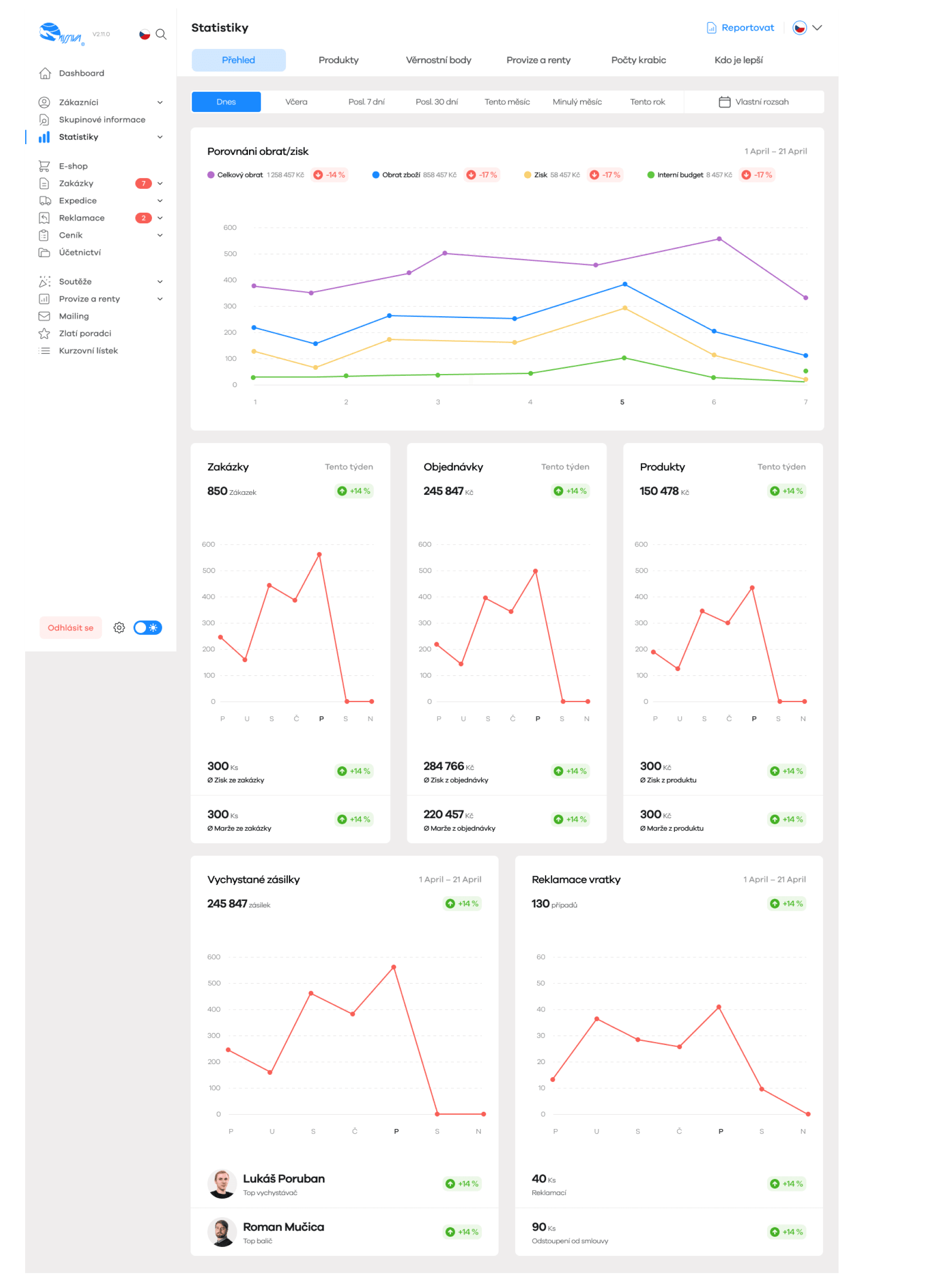Viewport: 929px width, 1288px height.
Task: Click the Dashboard home icon
Action: (45, 73)
